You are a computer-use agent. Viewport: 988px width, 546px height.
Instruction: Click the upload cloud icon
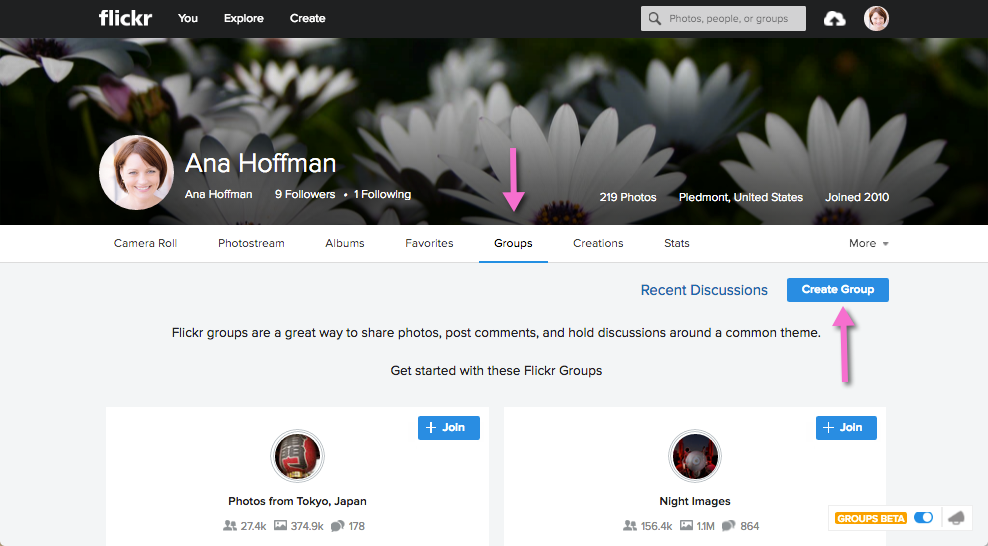click(834, 19)
